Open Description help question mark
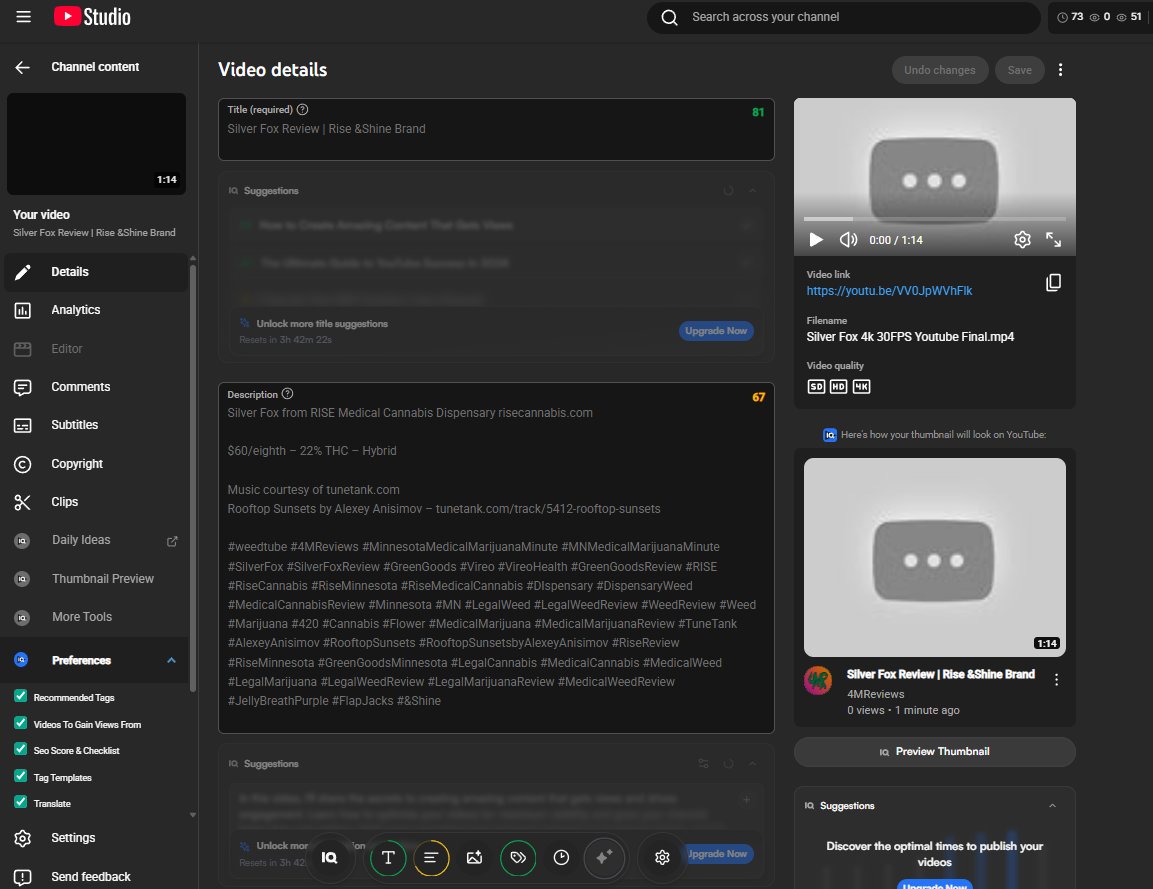 coord(288,394)
